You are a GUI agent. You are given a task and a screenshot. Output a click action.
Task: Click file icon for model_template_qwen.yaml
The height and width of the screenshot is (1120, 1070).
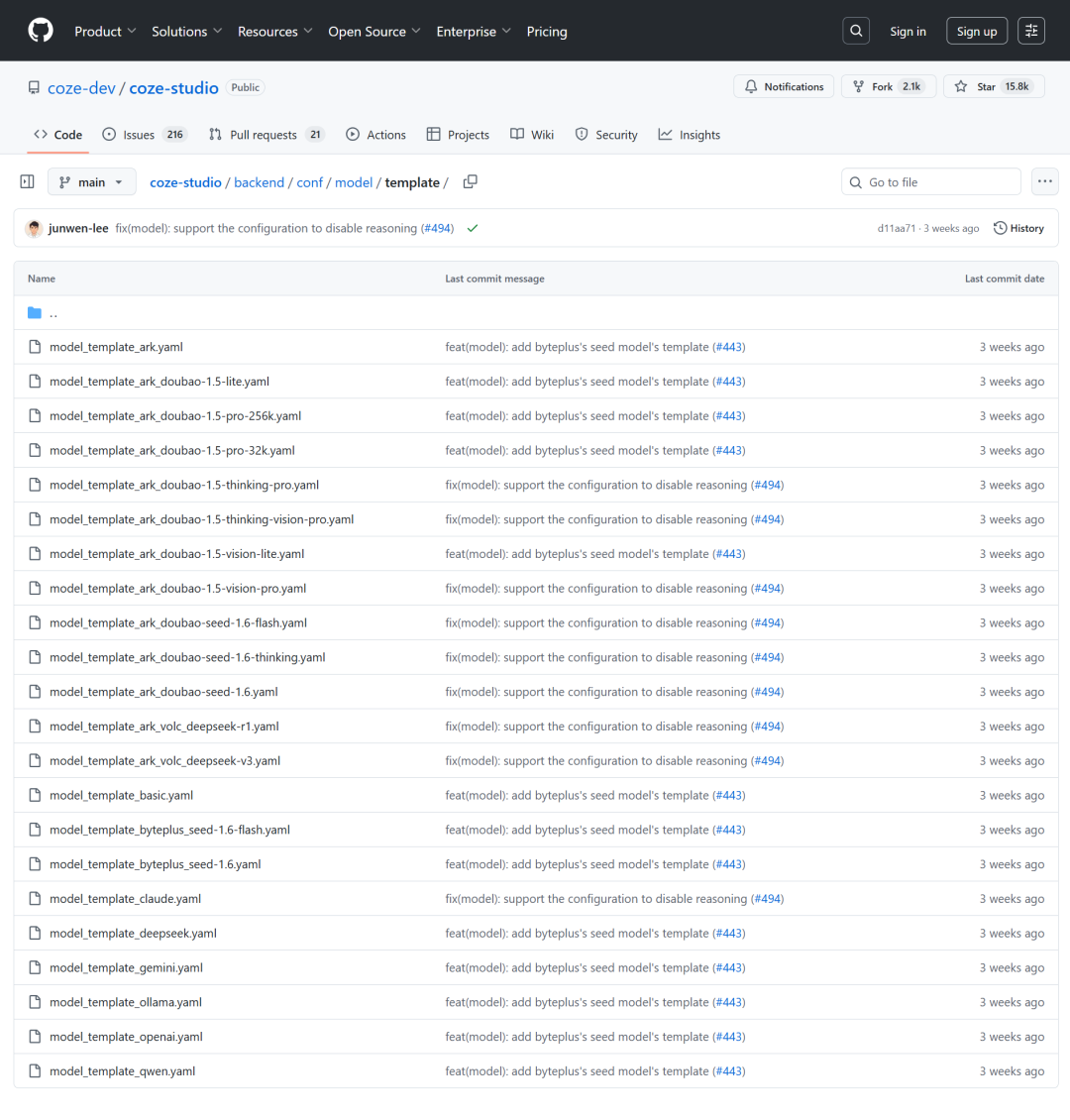pos(35,1071)
